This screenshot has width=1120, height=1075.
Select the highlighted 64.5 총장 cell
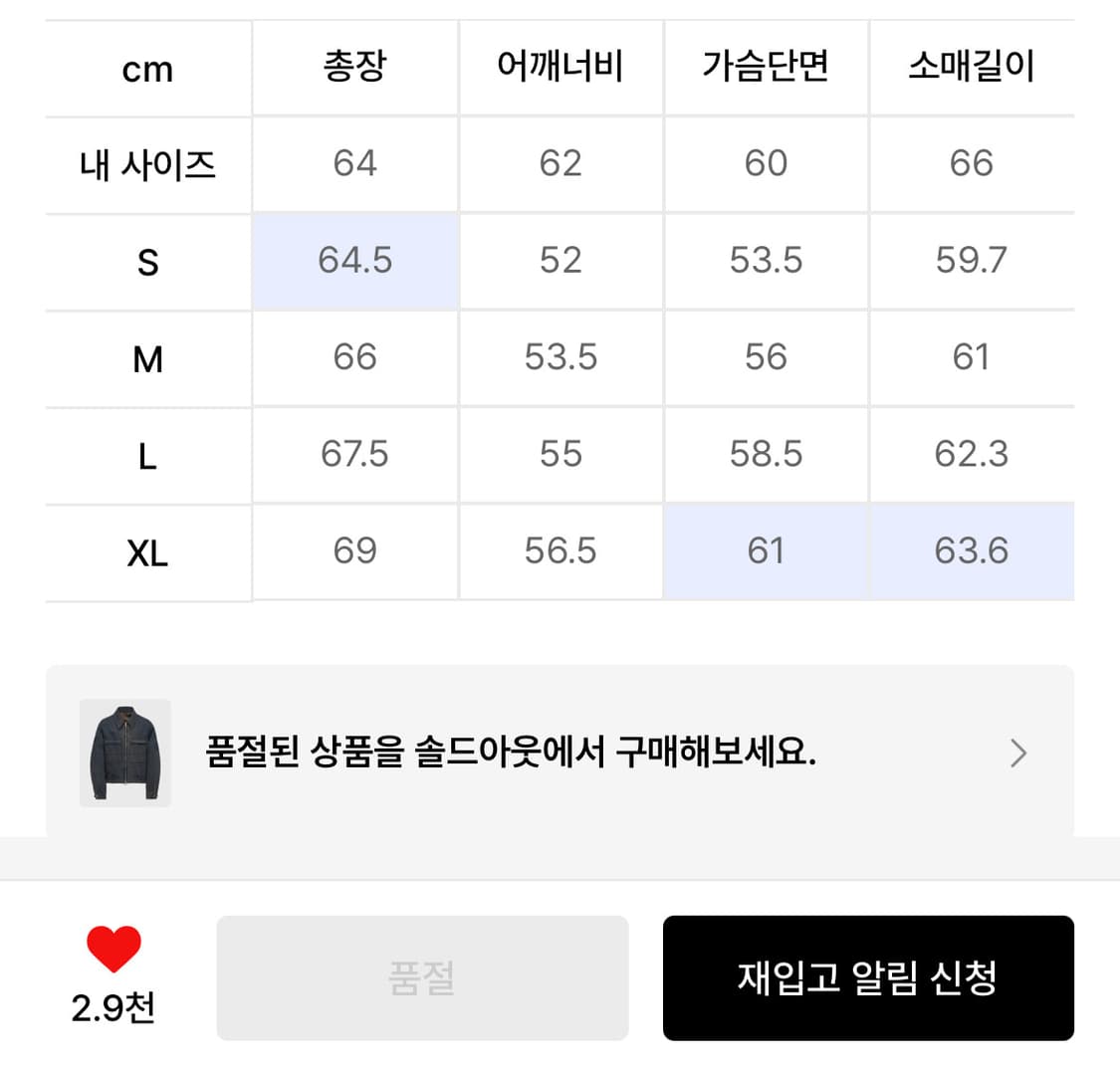355,261
